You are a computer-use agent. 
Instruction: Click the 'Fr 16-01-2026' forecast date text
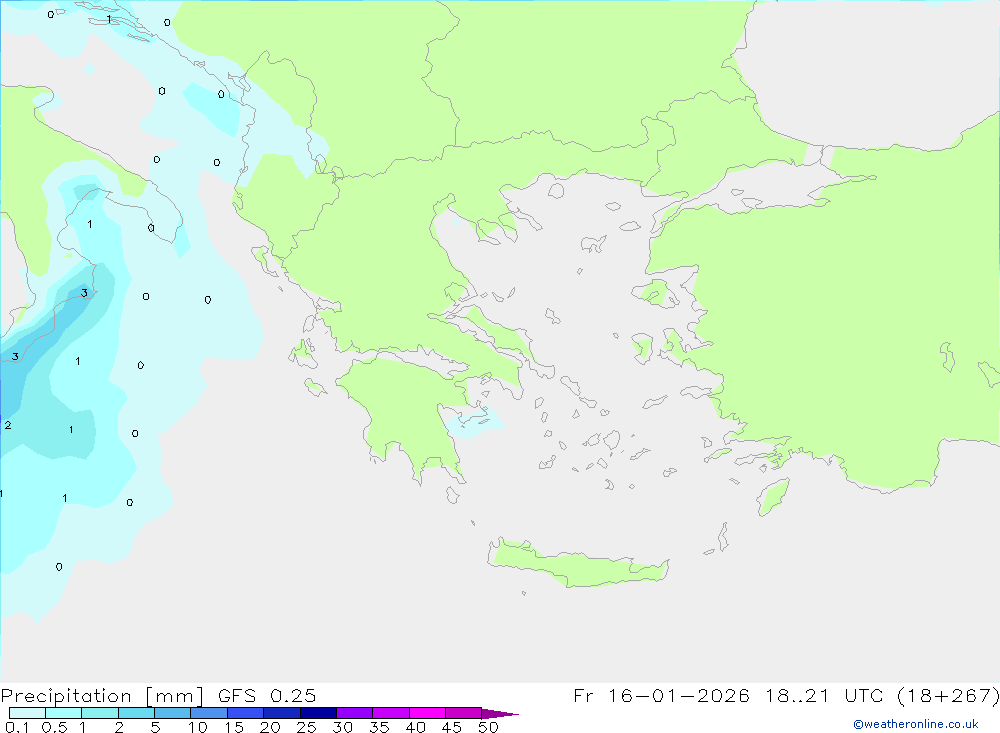click(x=661, y=695)
